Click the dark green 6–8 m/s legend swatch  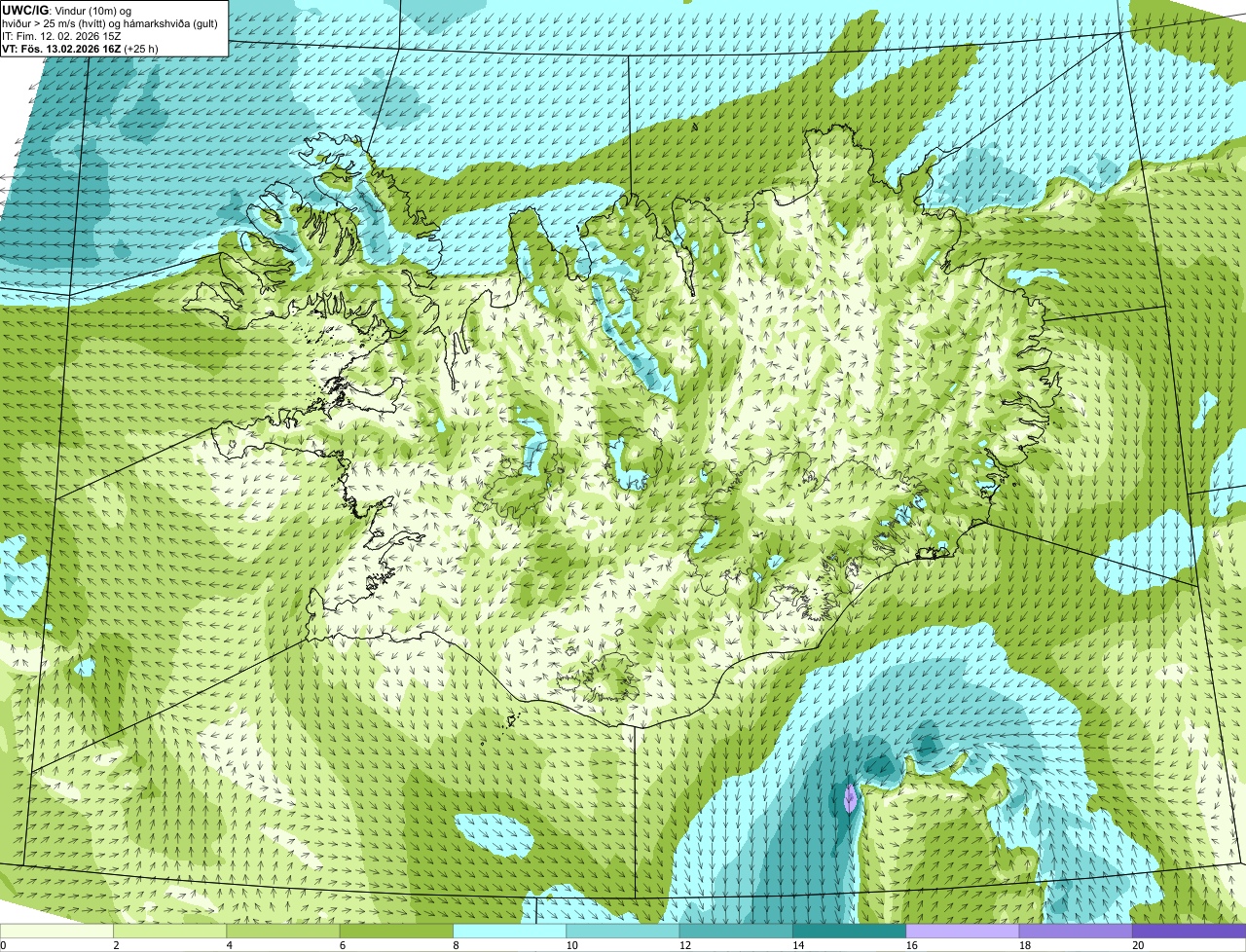tap(396, 932)
